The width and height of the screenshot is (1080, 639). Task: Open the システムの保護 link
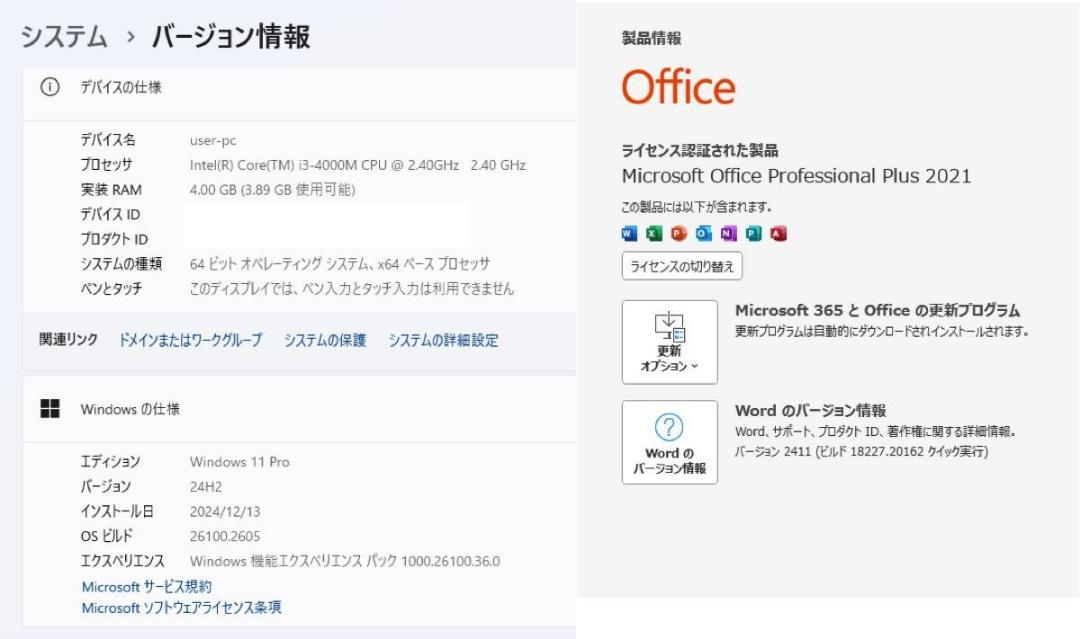point(325,339)
